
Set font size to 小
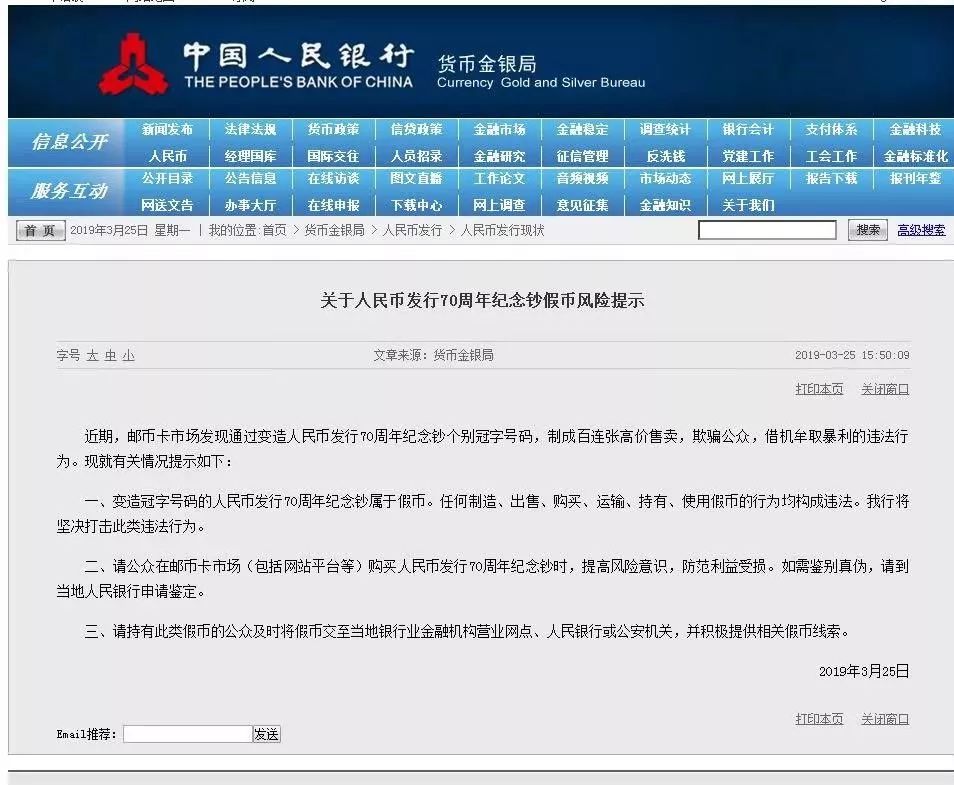[x=128, y=355]
